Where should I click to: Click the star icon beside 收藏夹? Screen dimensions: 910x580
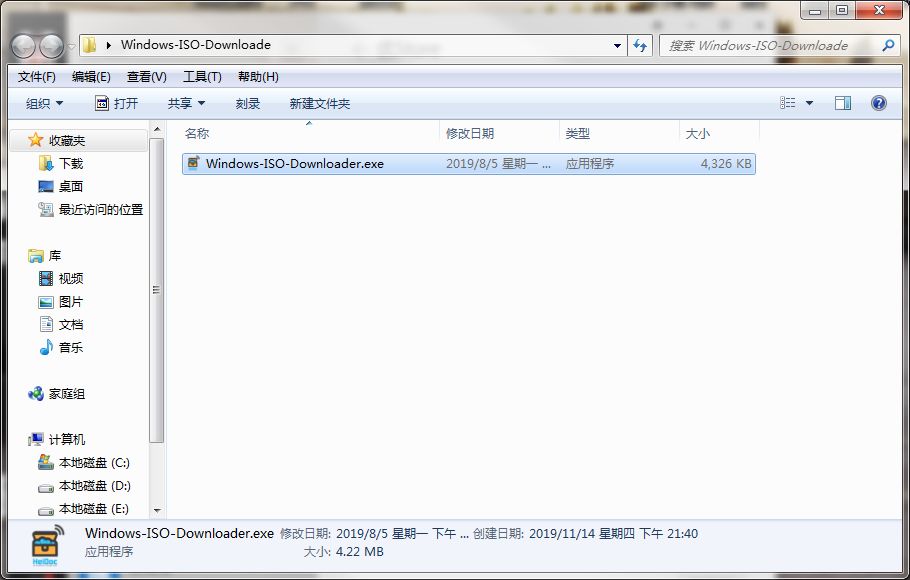point(35,139)
